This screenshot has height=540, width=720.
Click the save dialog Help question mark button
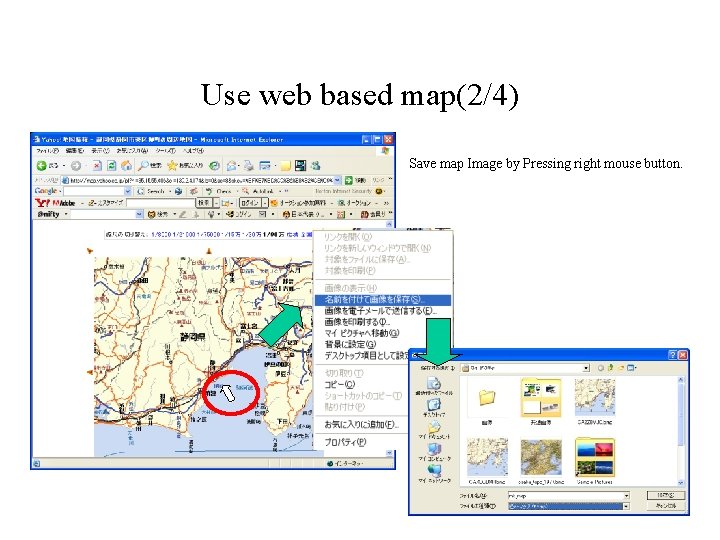[672, 354]
